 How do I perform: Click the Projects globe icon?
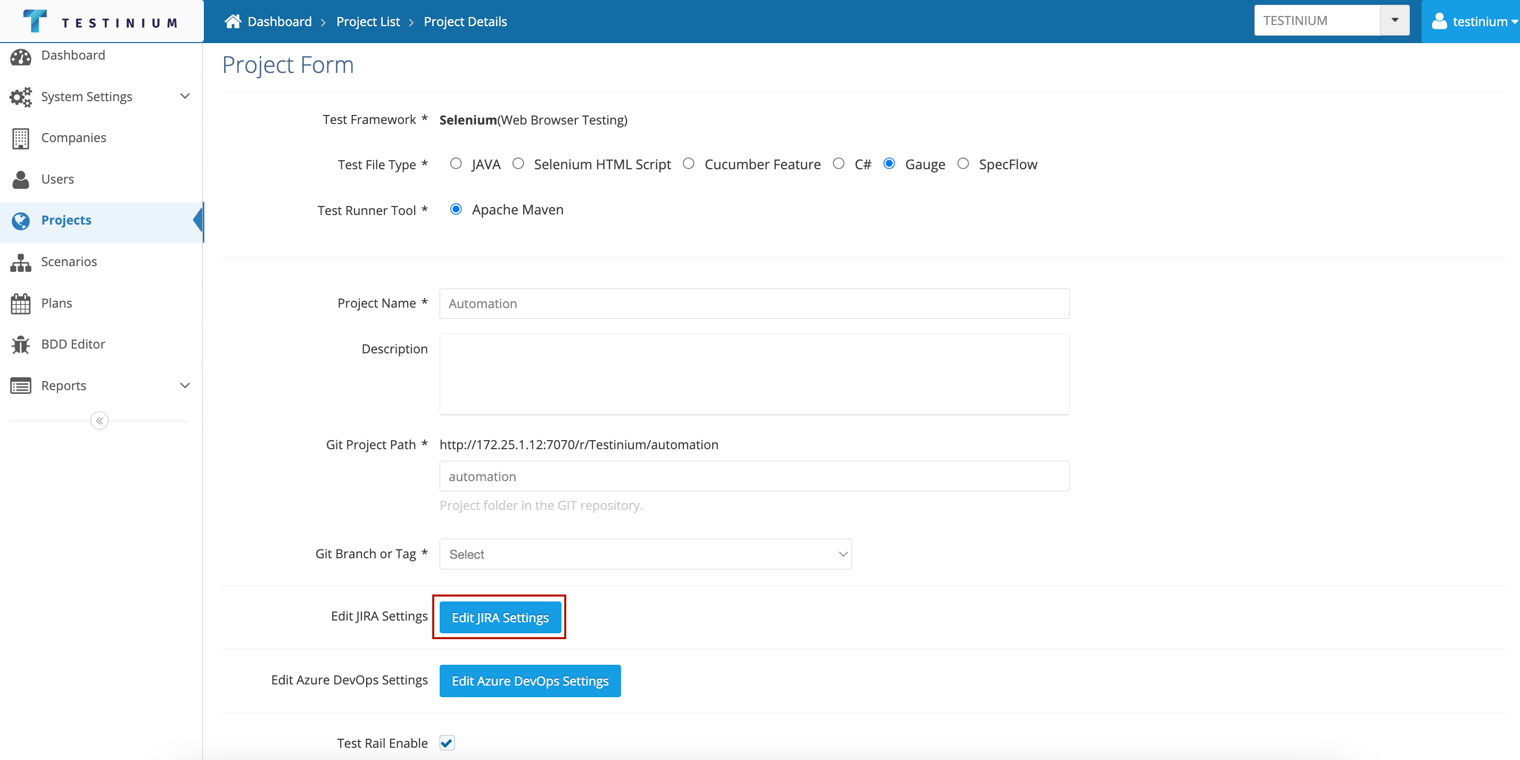20,220
